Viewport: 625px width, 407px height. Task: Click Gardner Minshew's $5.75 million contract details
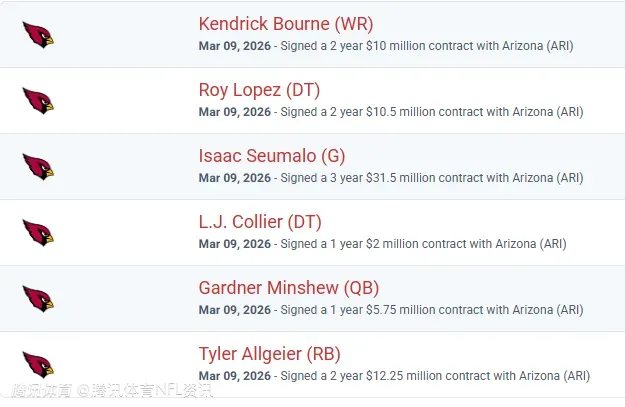432,310
